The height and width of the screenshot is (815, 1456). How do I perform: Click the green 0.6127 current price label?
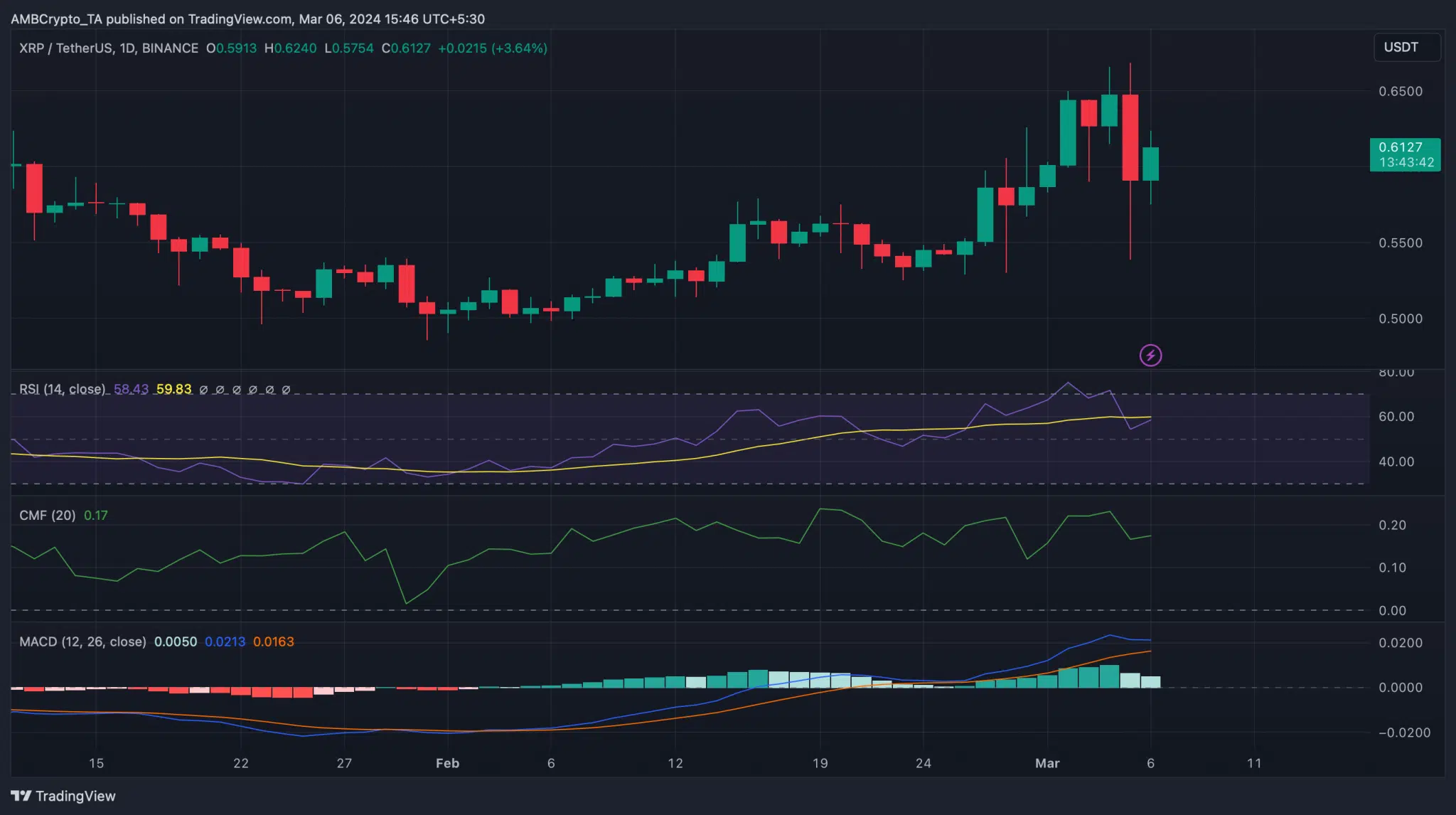point(1405,154)
